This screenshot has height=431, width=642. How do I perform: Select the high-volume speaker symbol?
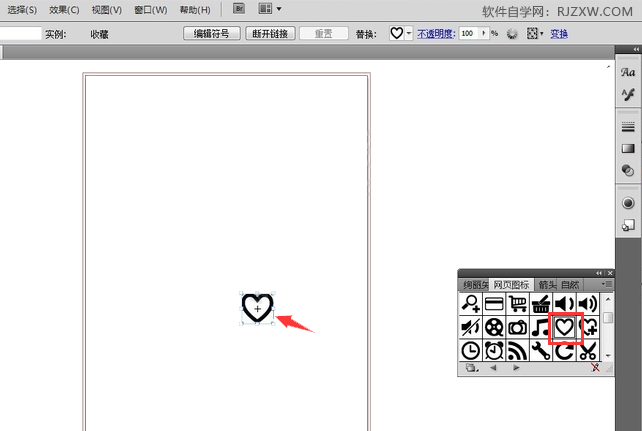tap(588, 304)
